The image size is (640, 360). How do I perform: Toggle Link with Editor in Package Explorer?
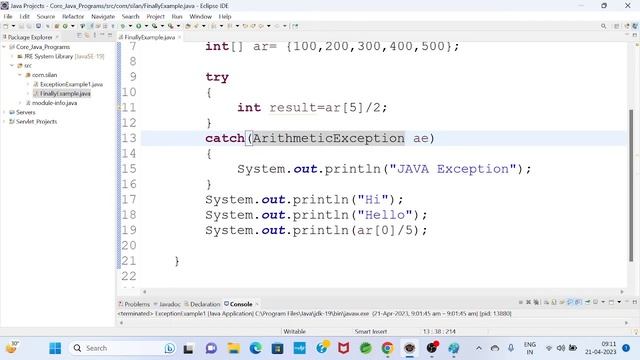coord(87,36)
